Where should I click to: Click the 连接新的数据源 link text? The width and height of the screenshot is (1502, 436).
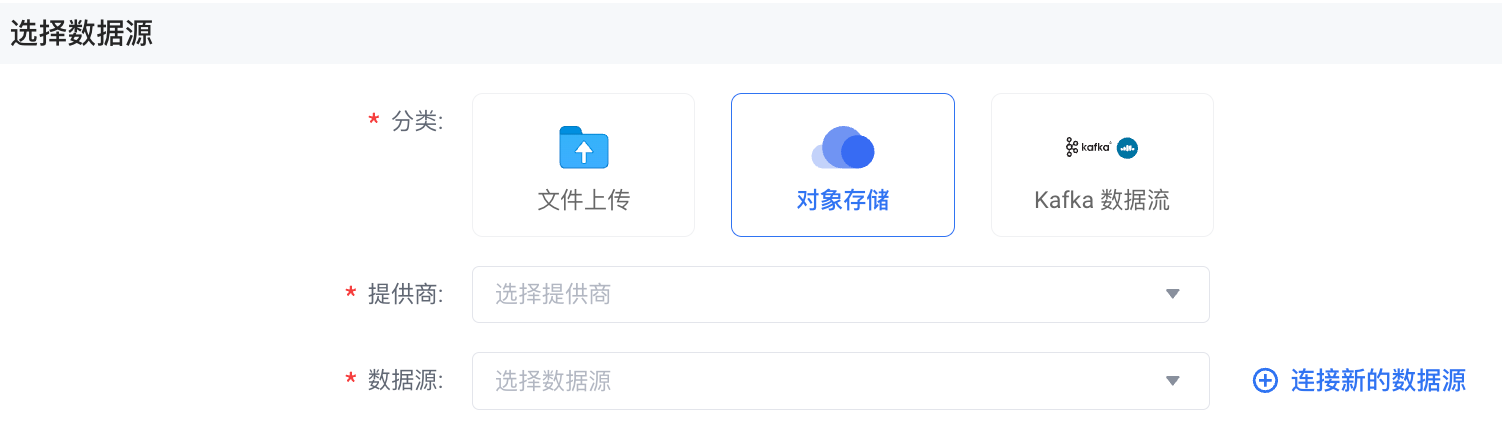pyautogui.click(x=1378, y=381)
